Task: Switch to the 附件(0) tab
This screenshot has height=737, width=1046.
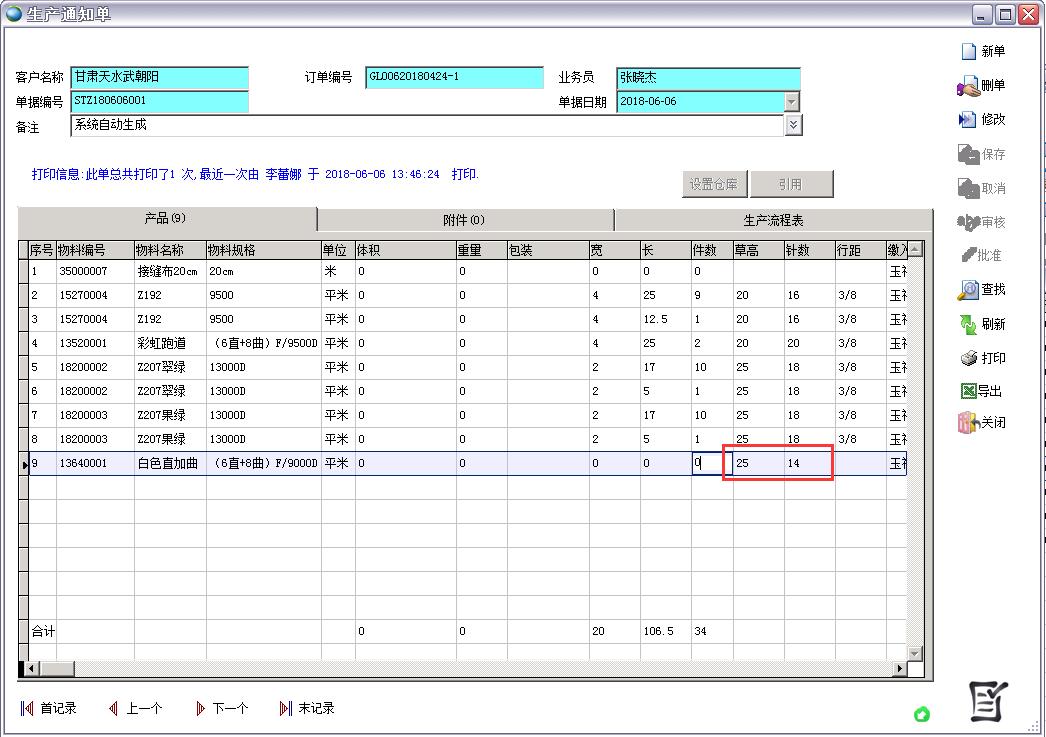Action: point(464,220)
